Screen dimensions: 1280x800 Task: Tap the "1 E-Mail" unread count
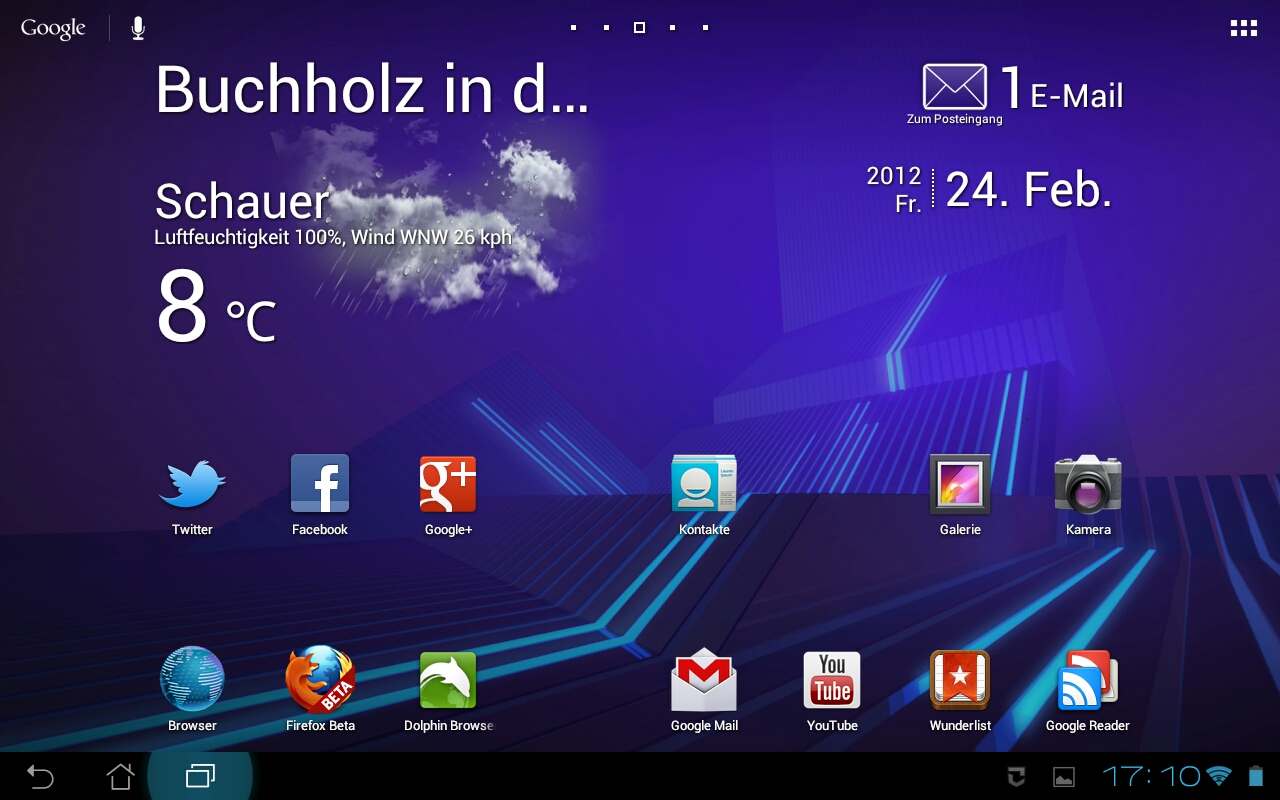[x=1062, y=90]
